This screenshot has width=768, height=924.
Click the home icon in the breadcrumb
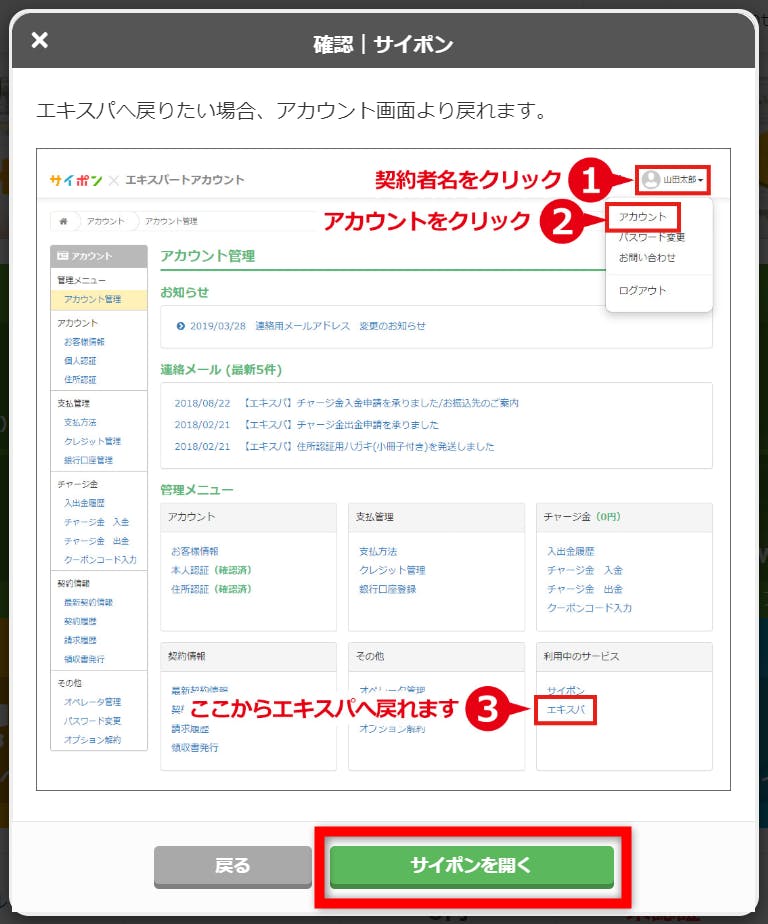(x=65, y=221)
